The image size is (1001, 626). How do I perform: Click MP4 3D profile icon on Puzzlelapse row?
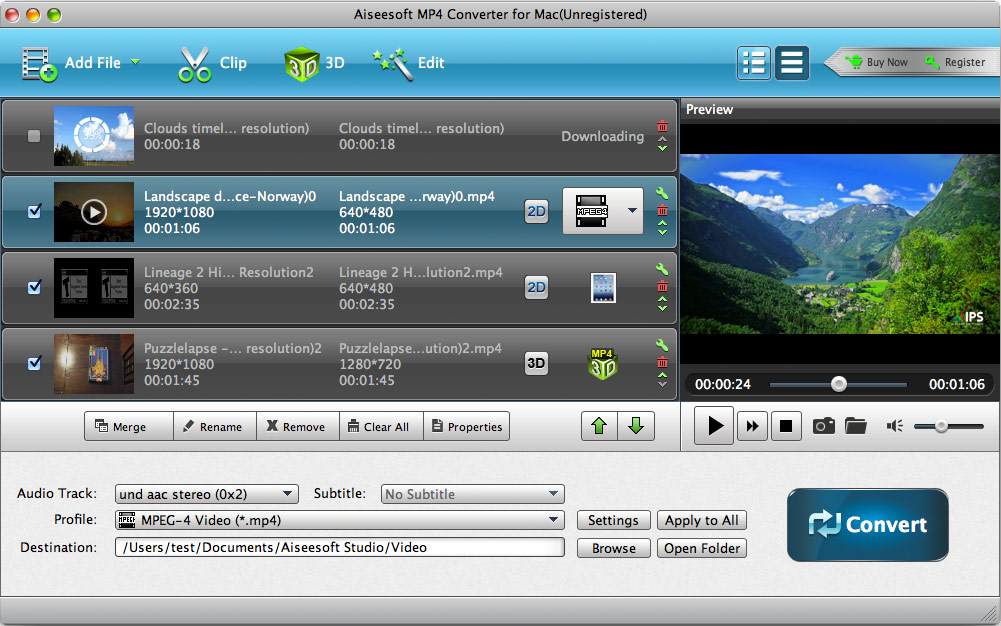pos(602,364)
